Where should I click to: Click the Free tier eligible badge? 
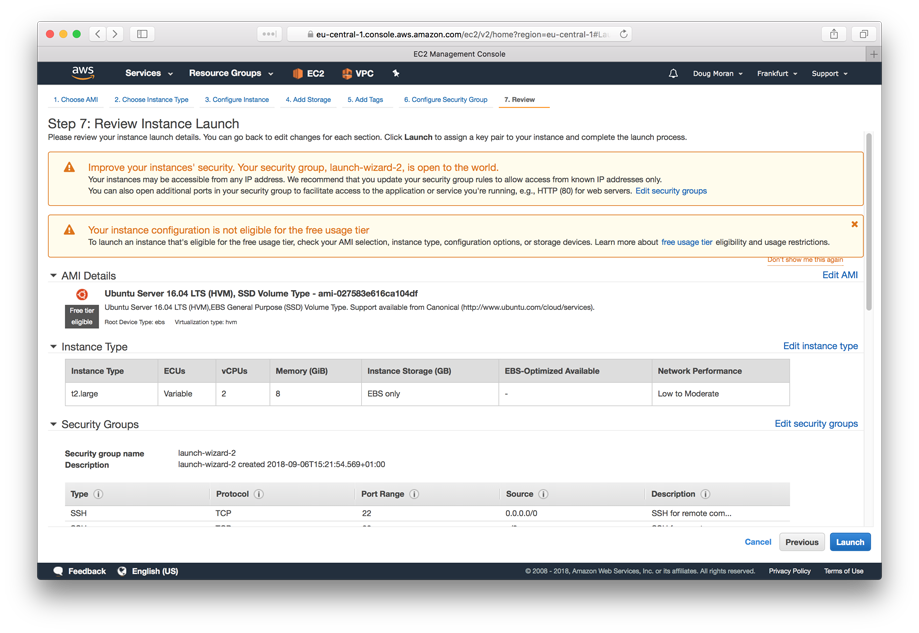82,316
